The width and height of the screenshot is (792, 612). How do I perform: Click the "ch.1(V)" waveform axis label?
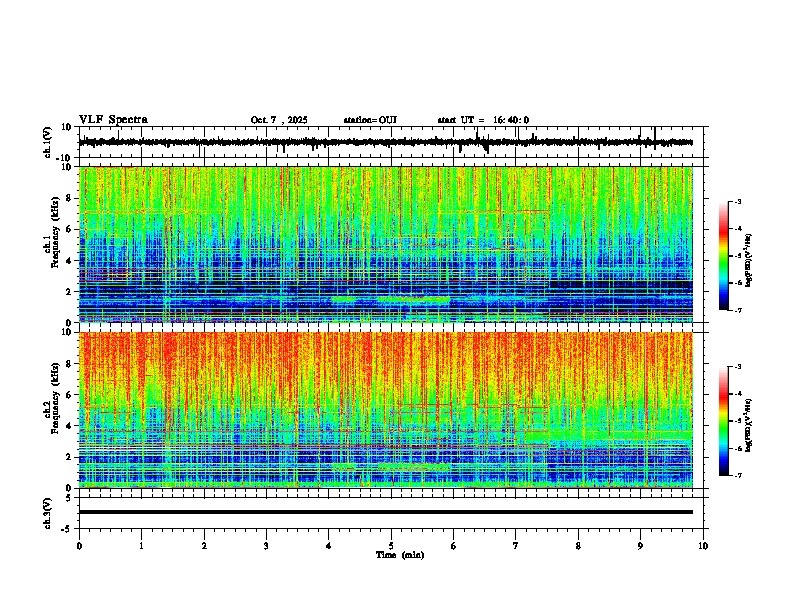point(48,142)
